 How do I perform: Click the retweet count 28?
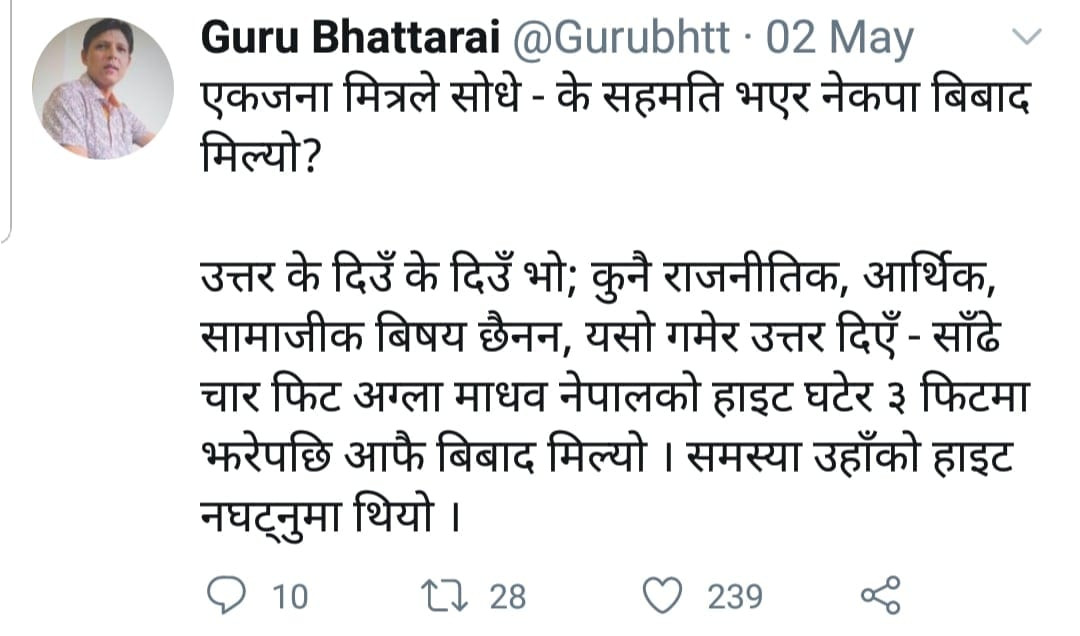tap(507, 597)
